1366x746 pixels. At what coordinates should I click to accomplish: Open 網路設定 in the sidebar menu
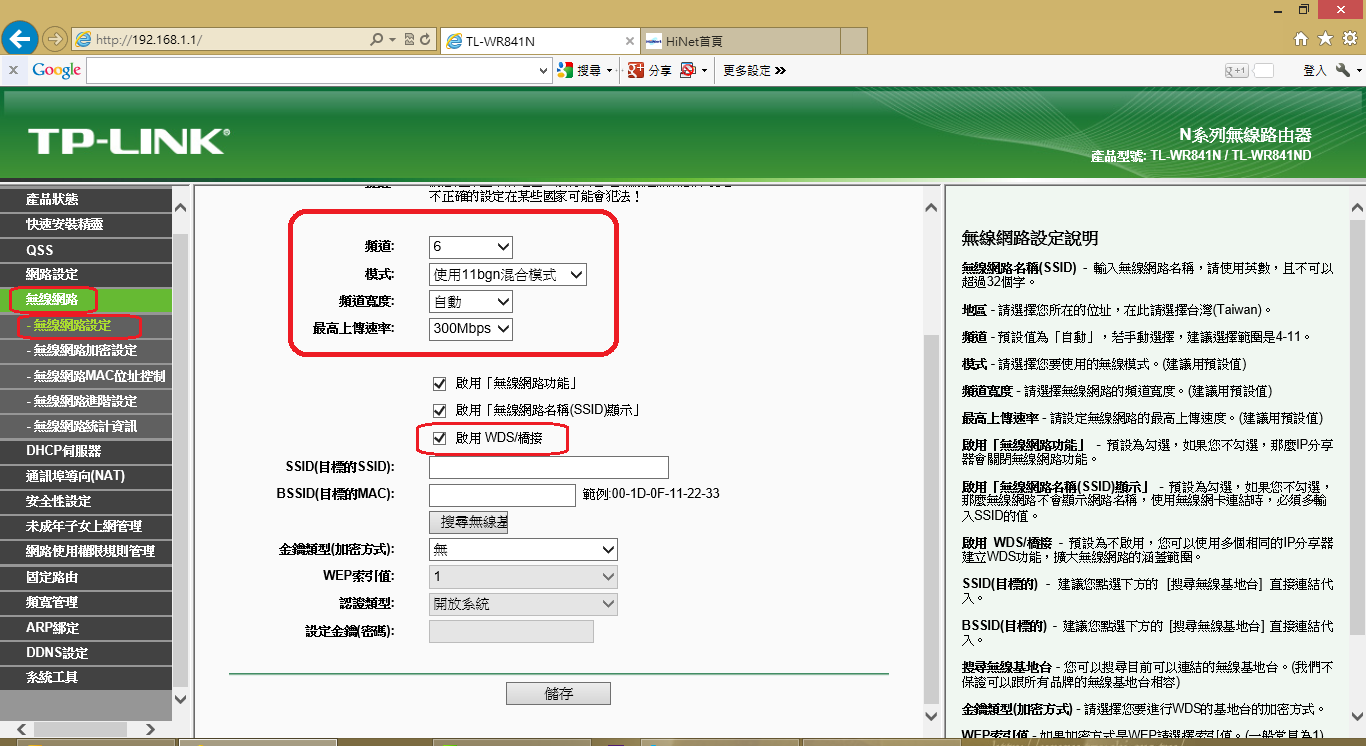(x=86, y=274)
